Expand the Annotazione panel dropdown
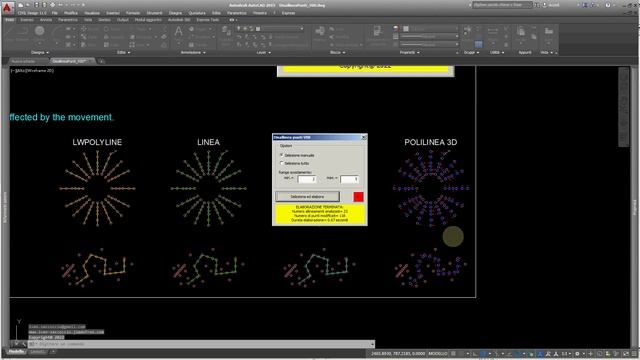 point(193,52)
